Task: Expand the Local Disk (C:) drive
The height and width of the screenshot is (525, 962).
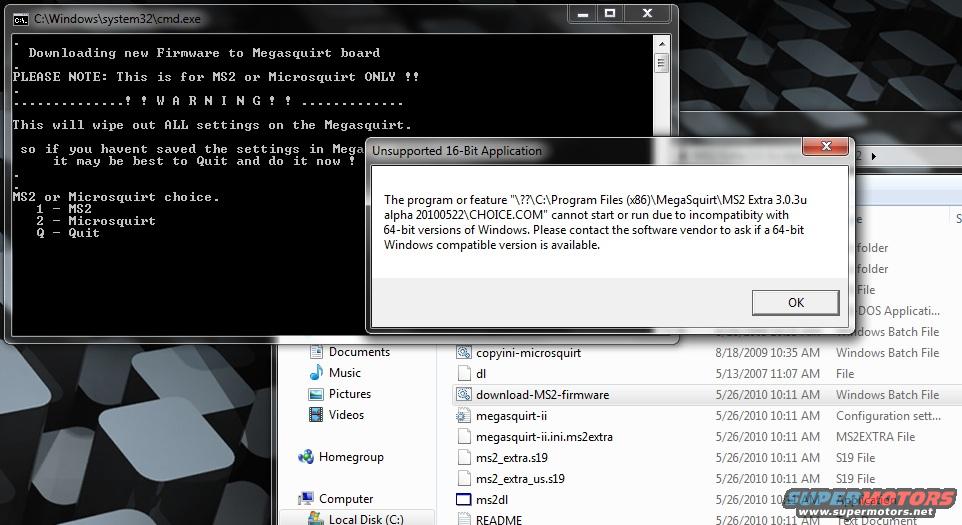Action: [365, 519]
